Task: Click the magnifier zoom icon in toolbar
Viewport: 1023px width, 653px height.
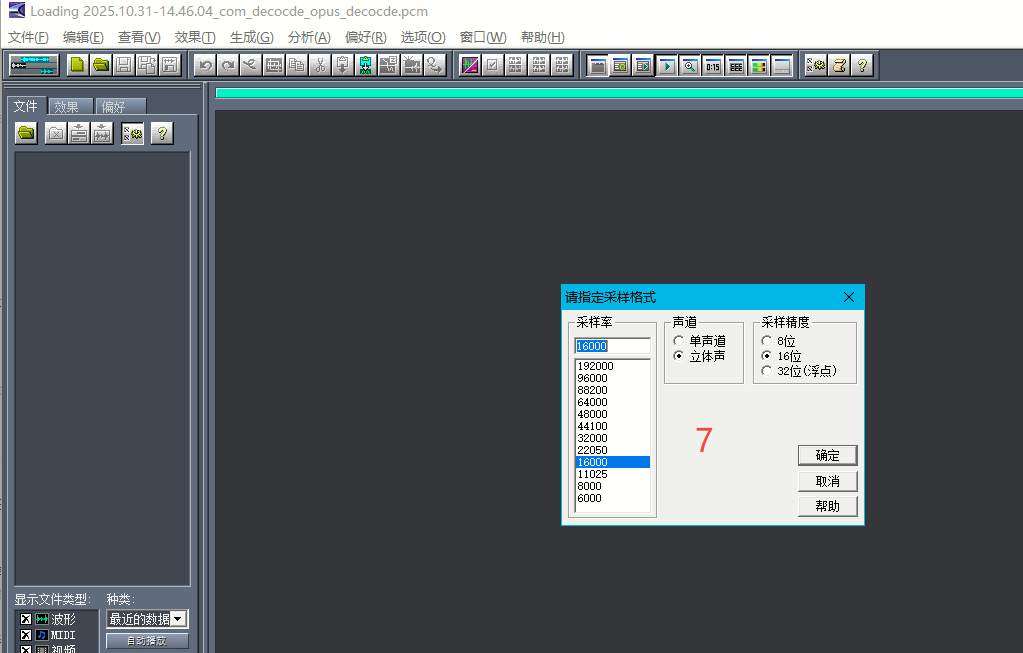Action: (689, 66)
